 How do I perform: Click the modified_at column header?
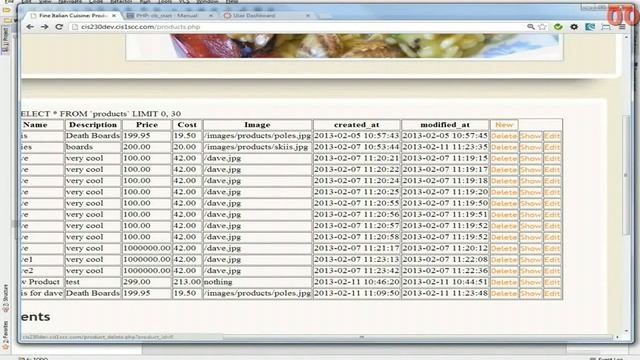(x=445, y=125)
